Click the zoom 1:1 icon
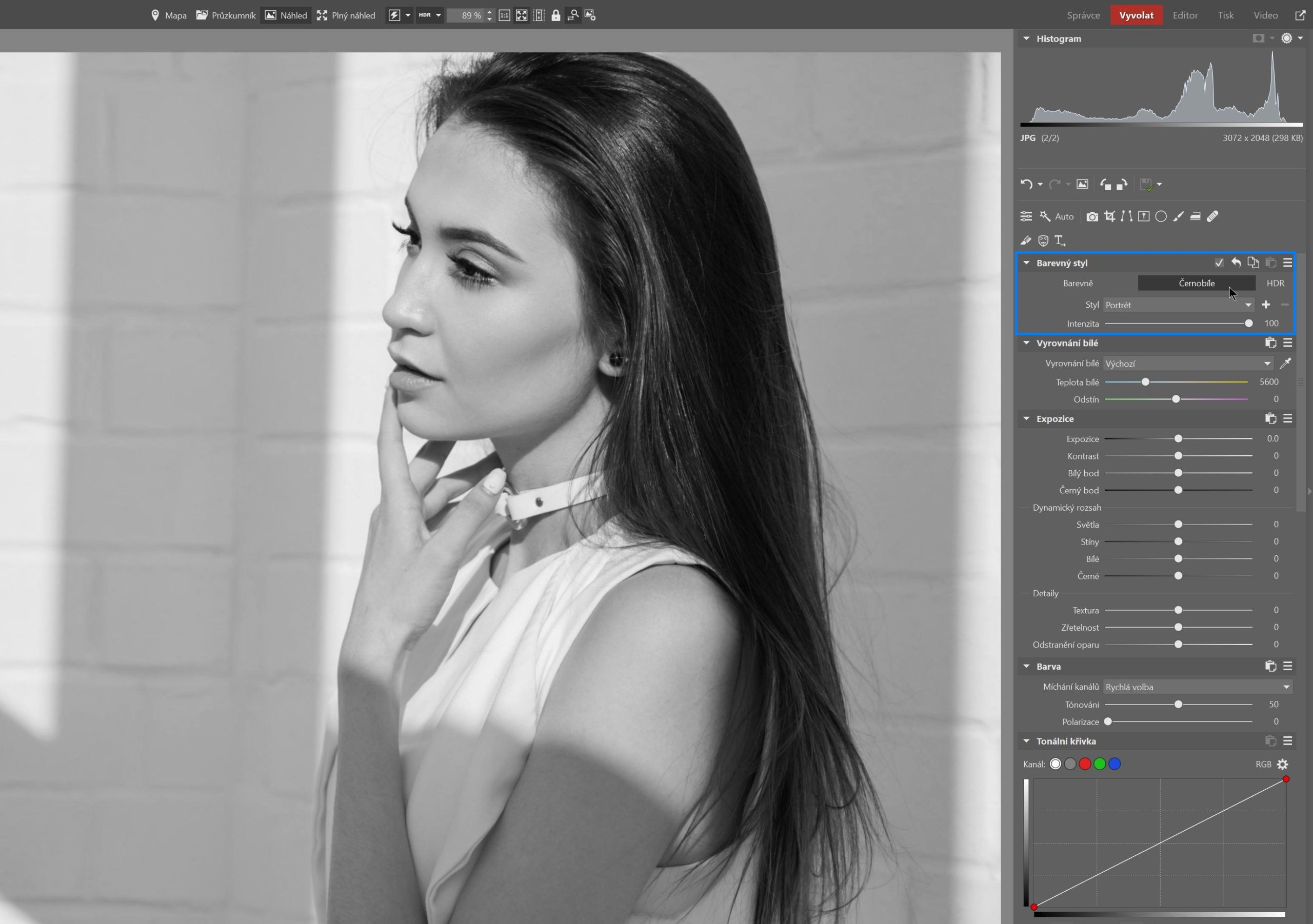1313x924 pixels. coord(504,15)
